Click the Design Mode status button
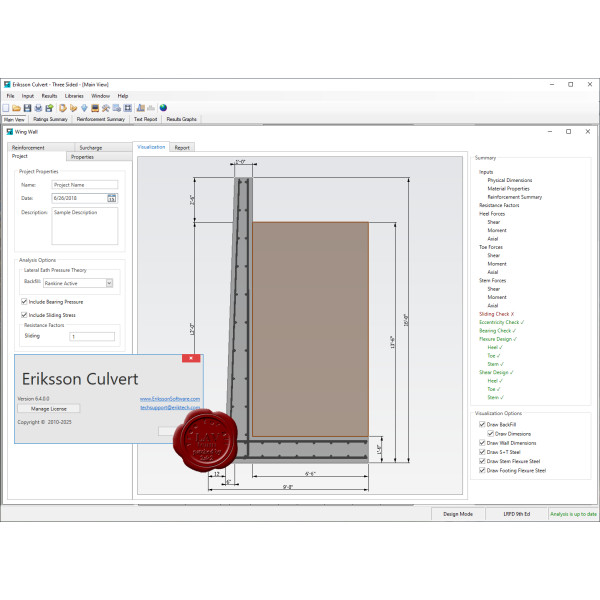This screenshot has height=600, width=600. tap(458, 514)
